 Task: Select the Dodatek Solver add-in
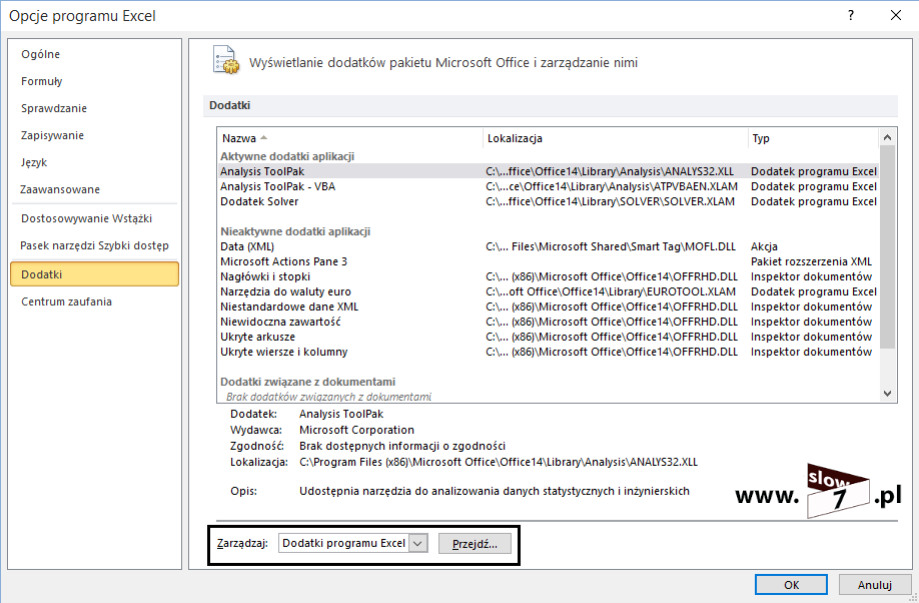(x=547, y=202)
